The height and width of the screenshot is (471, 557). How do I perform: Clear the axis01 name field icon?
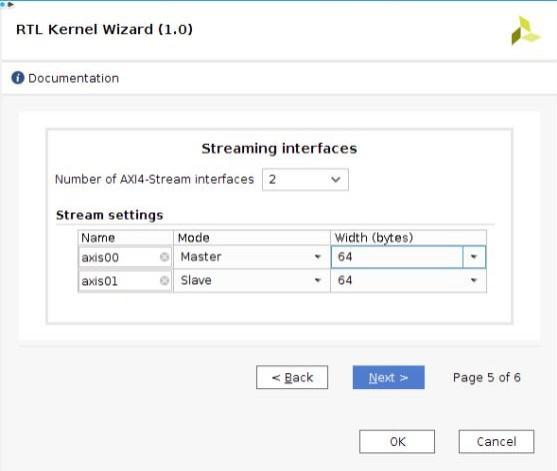(x=164, y=281)
